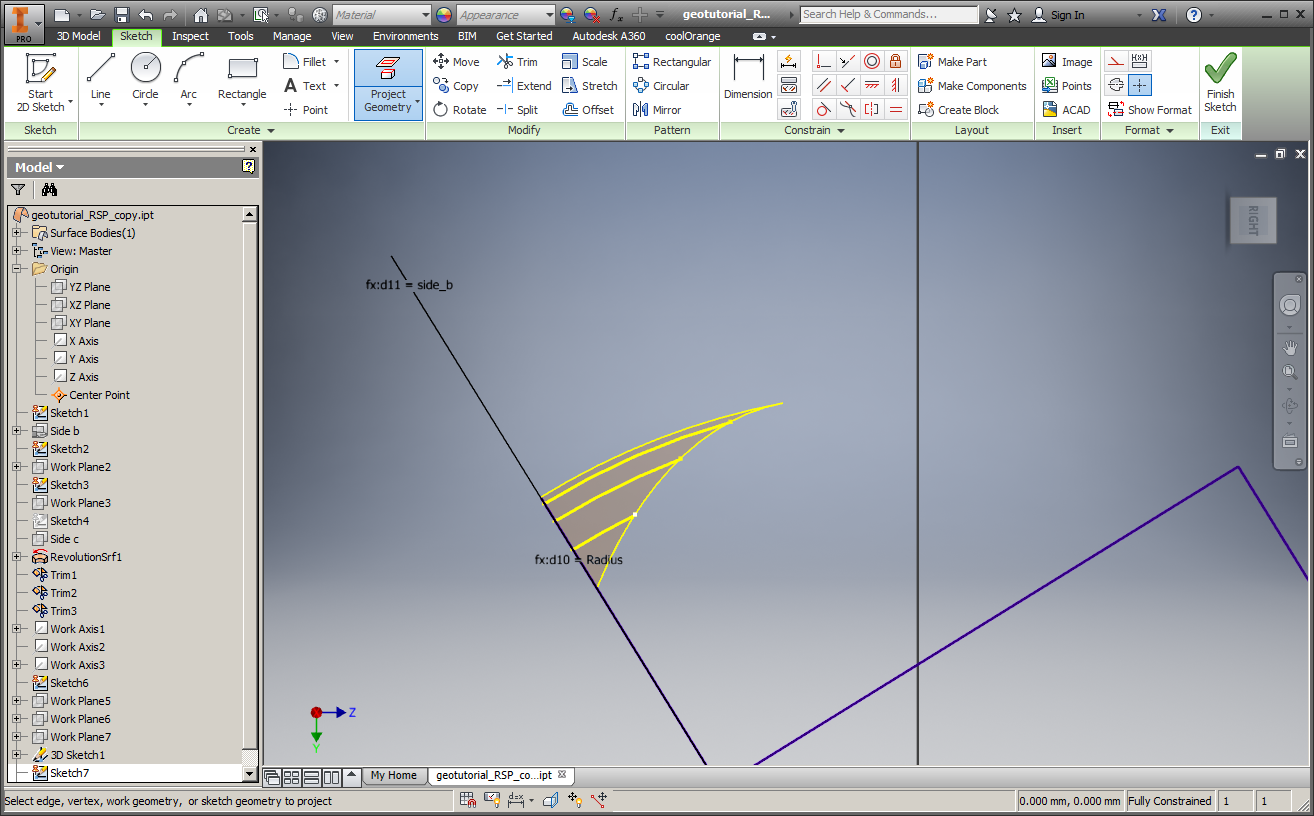Viewport: 1314px width, 816px height.
Task: Open the Environments tab
Action: (x=406, y=36)
